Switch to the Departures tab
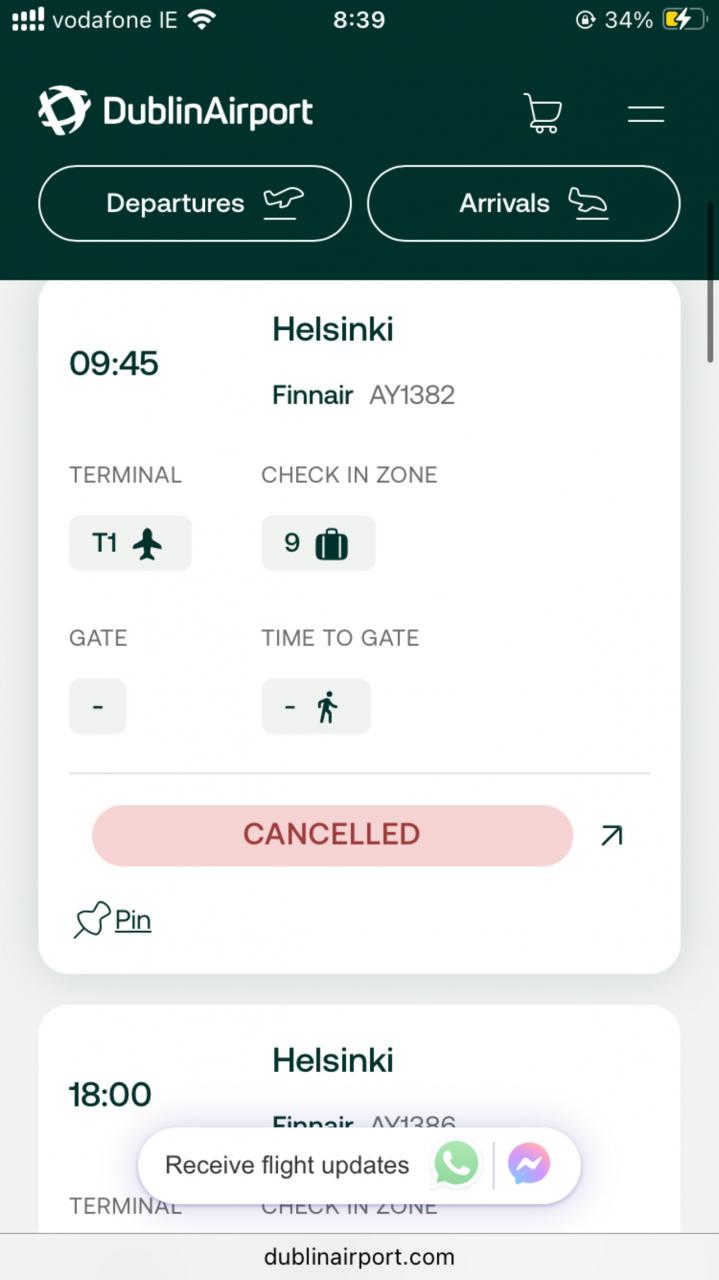Image resolution: width=719 pixels, height=1280 pixels. 195,203
